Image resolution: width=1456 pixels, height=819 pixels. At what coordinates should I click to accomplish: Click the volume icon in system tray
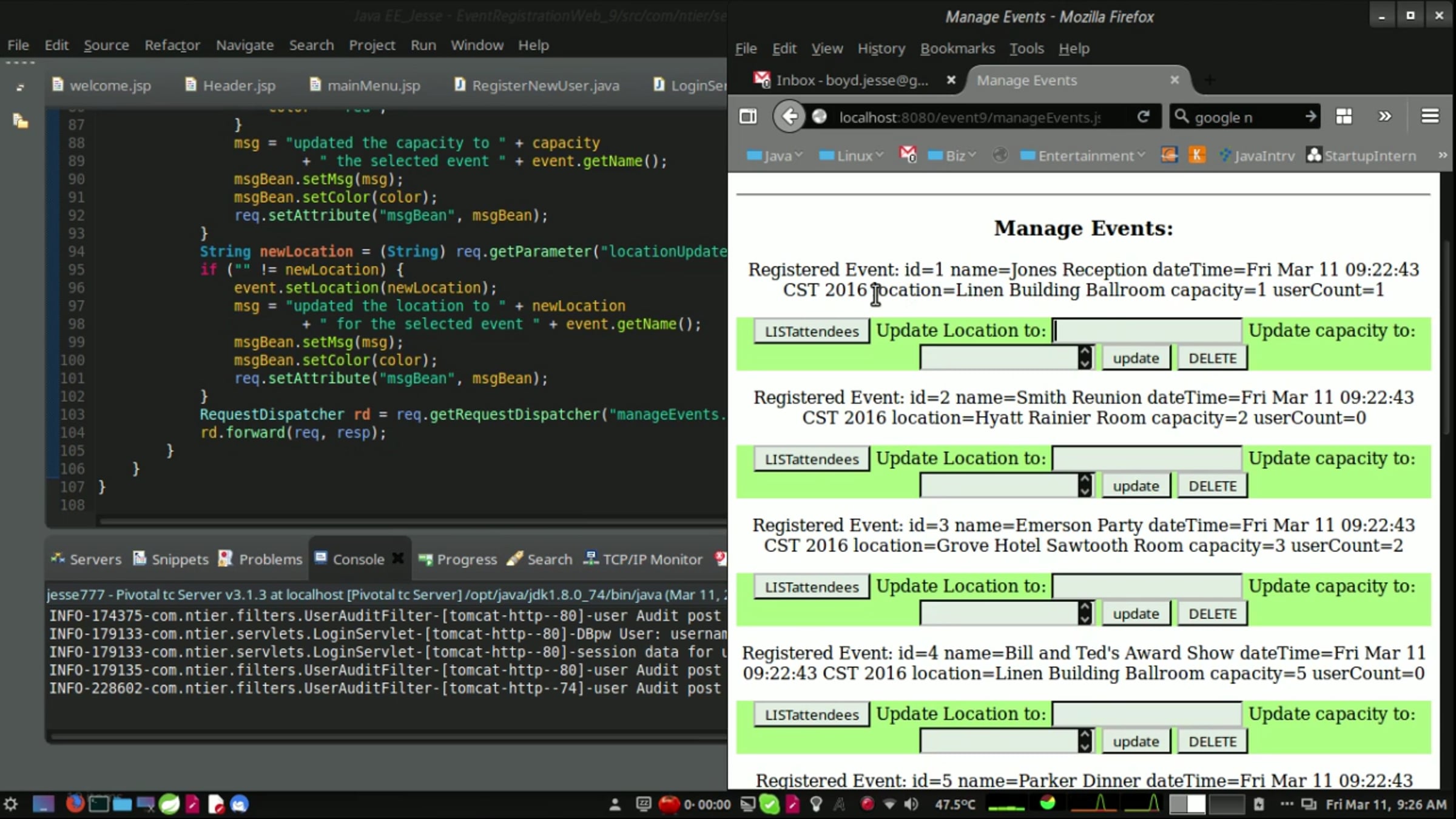click(x=911, y=804)
